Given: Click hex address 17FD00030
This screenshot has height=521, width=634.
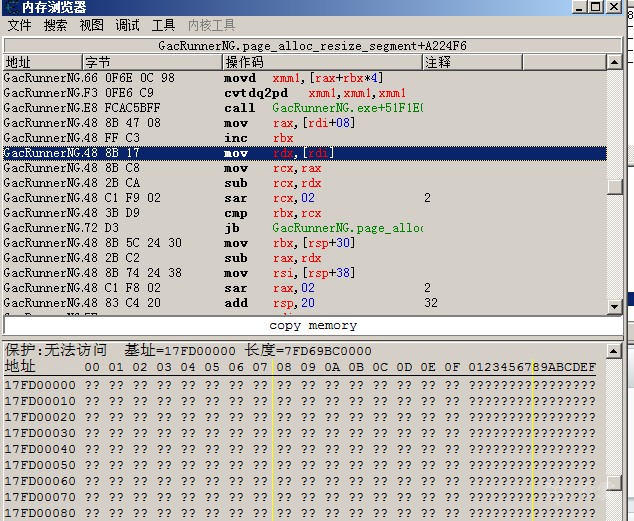Looking at the screenshot, I should 40,433.
